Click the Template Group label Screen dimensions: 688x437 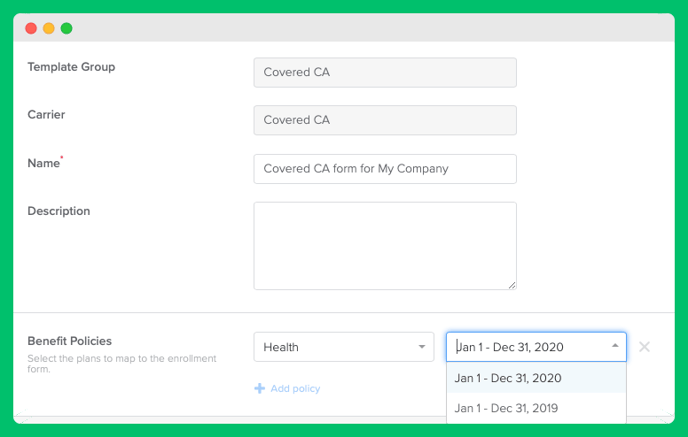tap(71, 67)
